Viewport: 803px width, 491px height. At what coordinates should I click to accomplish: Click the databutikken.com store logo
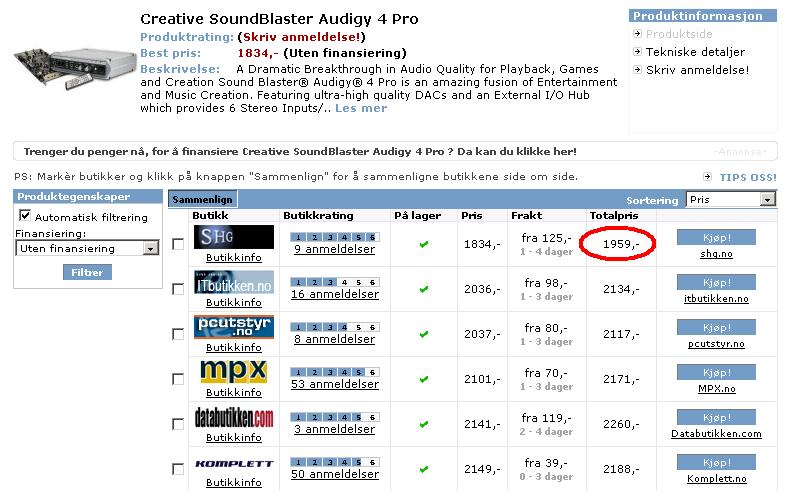(234, 417)
